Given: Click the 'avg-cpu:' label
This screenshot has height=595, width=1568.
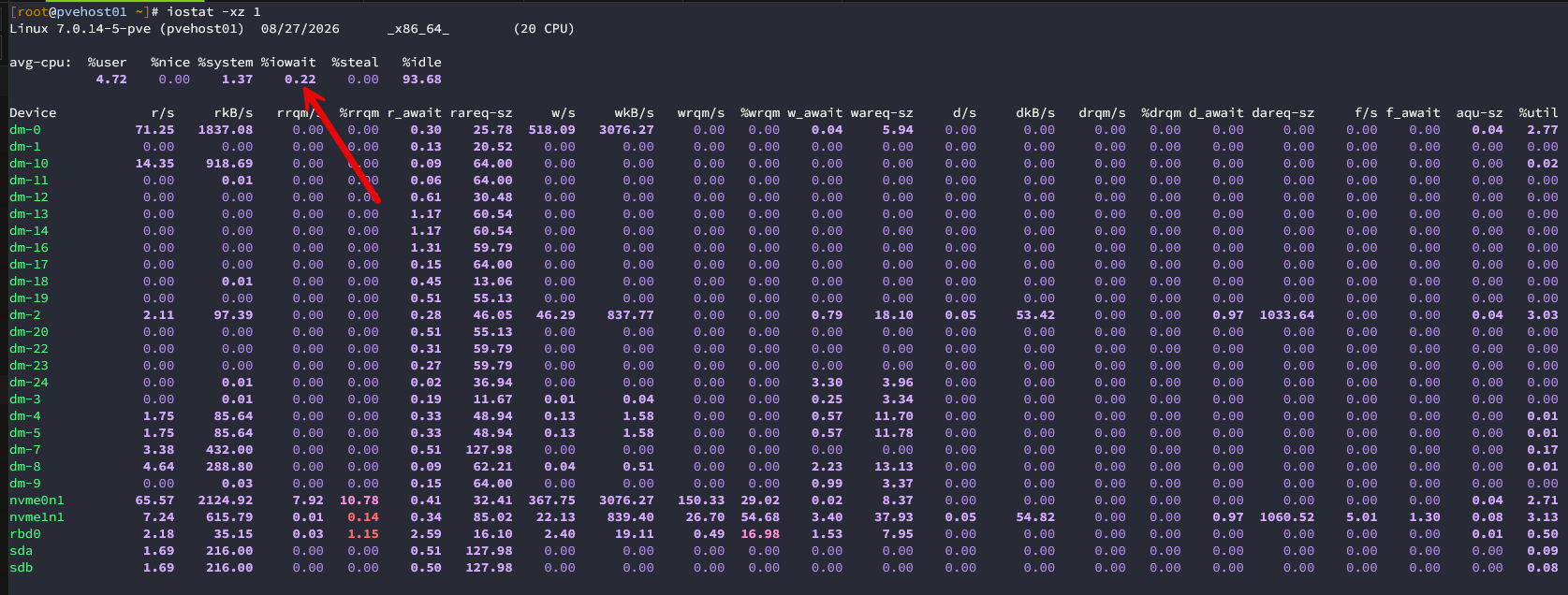Looking at the screenshot, I should (40, 63).
